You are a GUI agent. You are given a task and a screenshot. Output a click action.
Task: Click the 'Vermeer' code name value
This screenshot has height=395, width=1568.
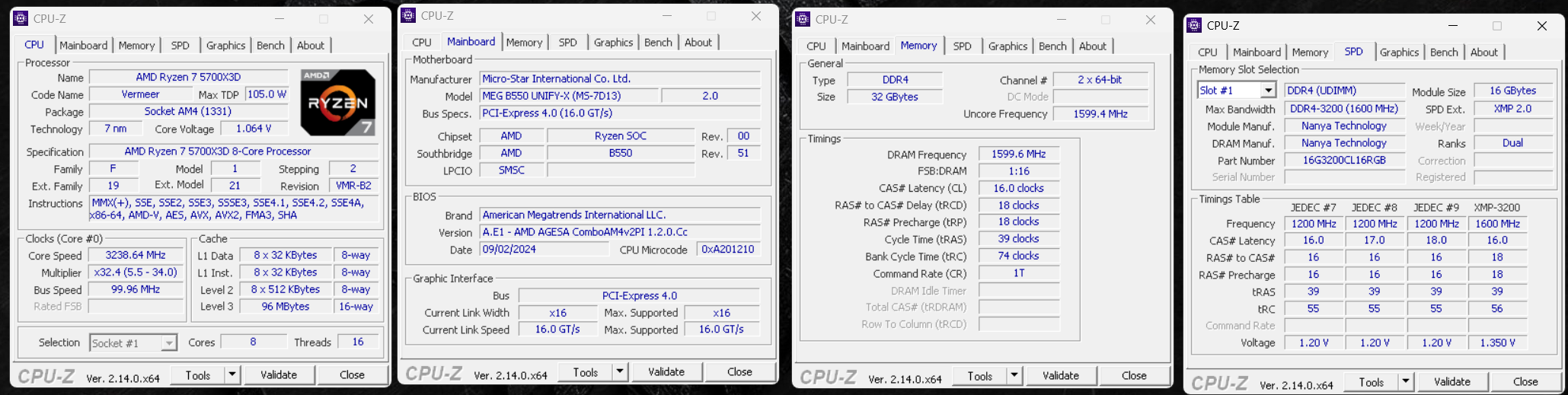(141, 94)
